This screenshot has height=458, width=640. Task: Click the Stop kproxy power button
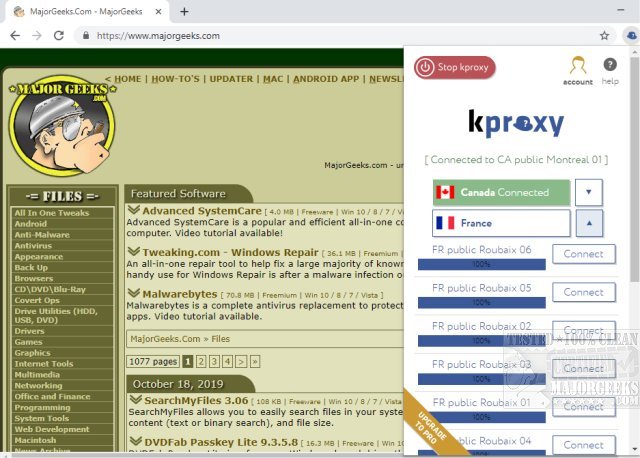tap(454, 67)
